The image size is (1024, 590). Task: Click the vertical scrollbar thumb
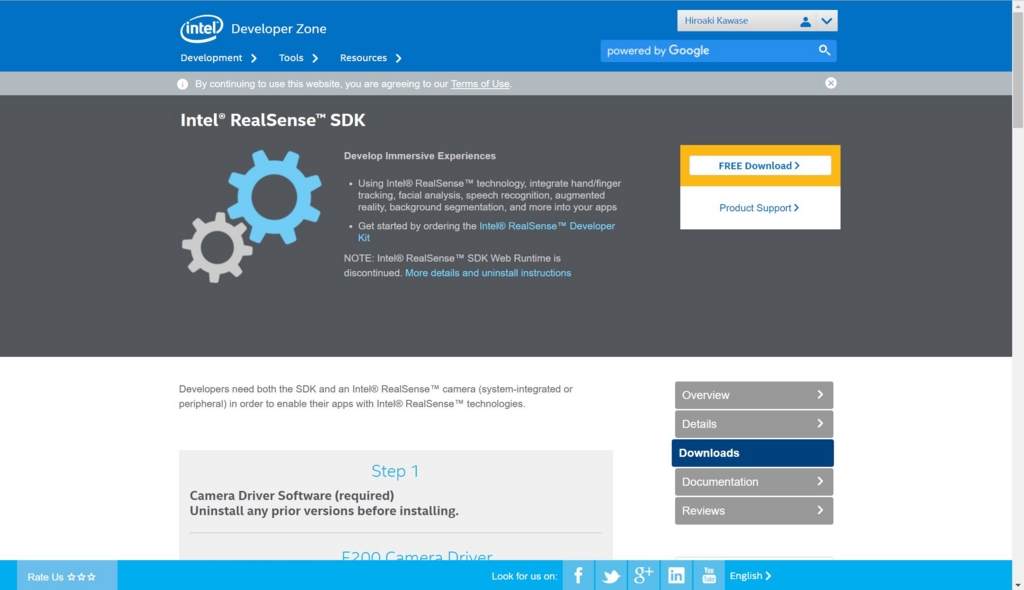1018,69
